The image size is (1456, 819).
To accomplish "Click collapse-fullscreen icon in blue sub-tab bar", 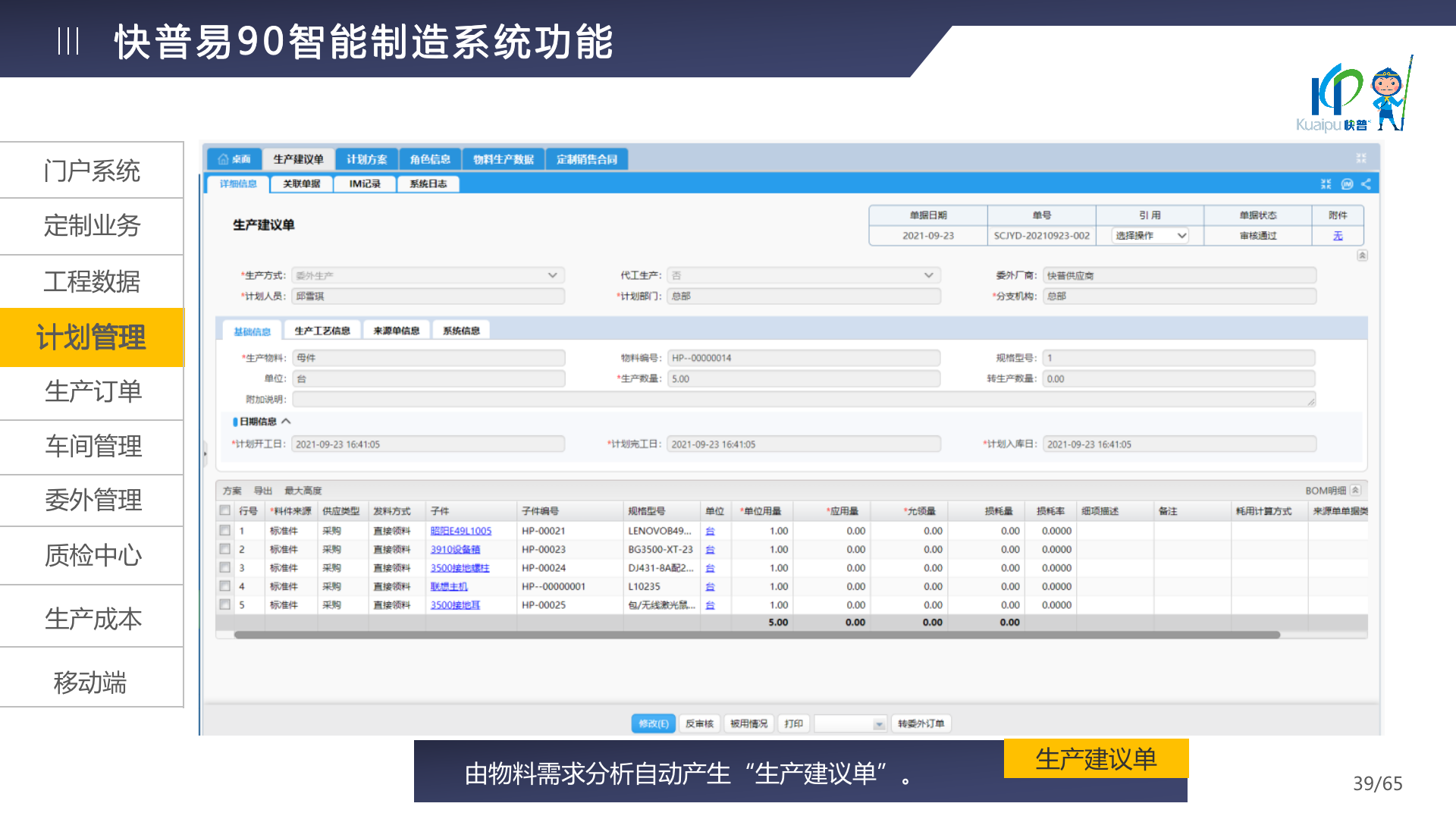I will tap(1326, 184).
